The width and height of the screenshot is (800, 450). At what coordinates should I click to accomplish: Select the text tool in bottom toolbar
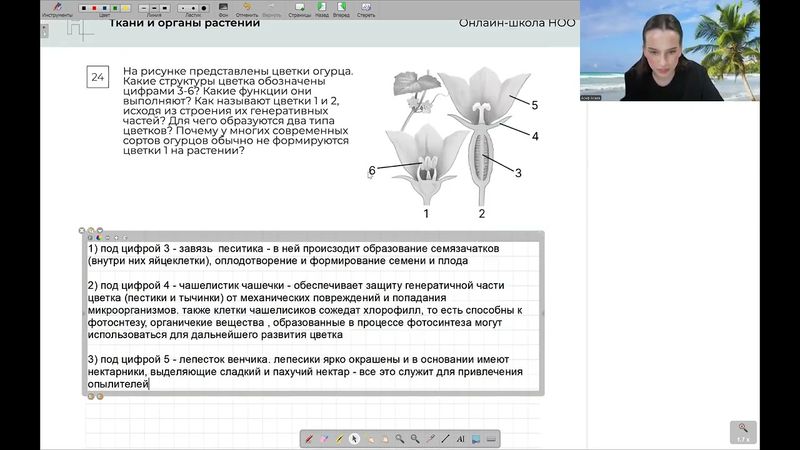coord(460,438)
